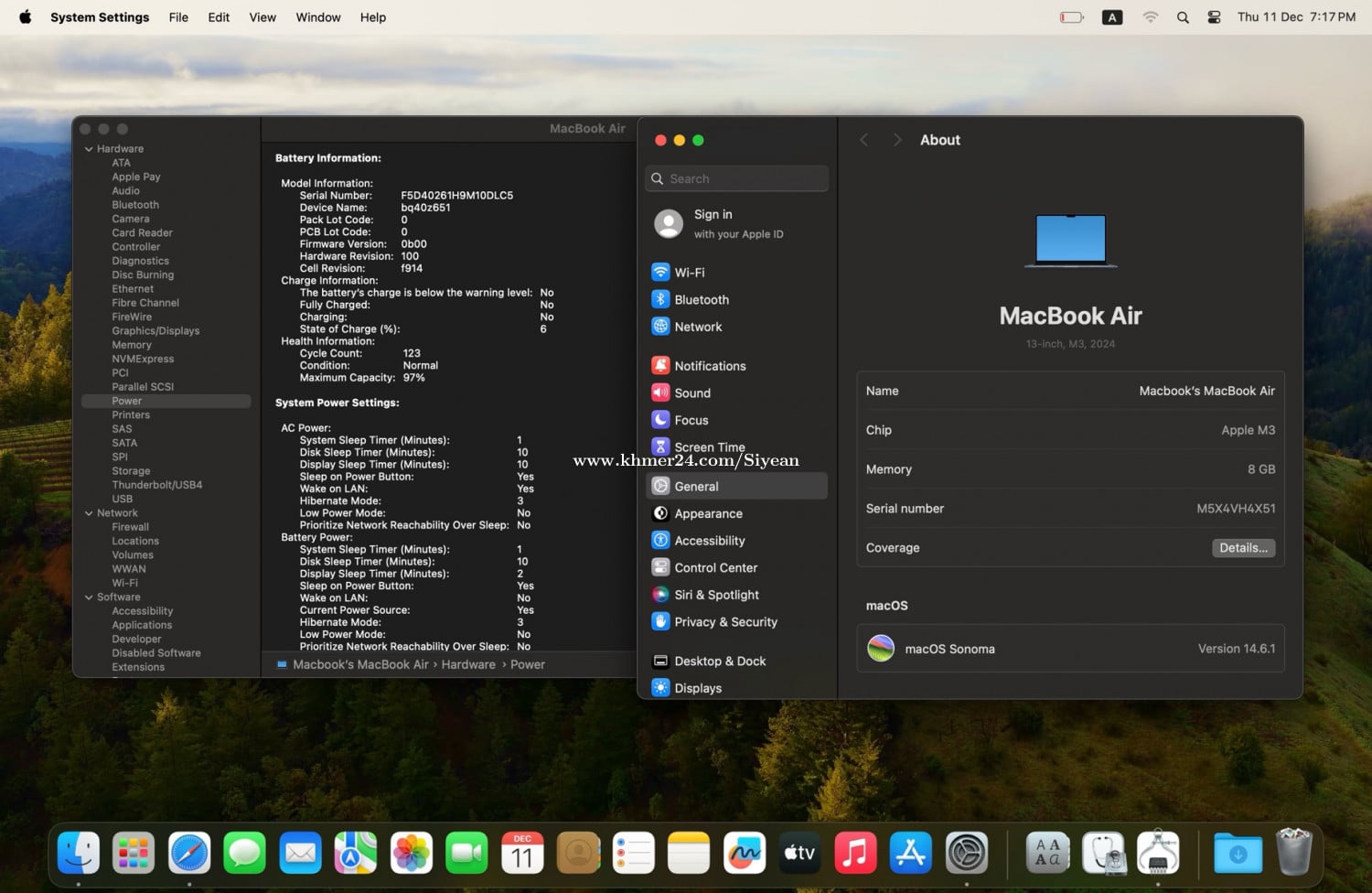Screen dimensions: 1372x893
Task: Select Storage in the Hardware list
Action: [x=131, y=471]
